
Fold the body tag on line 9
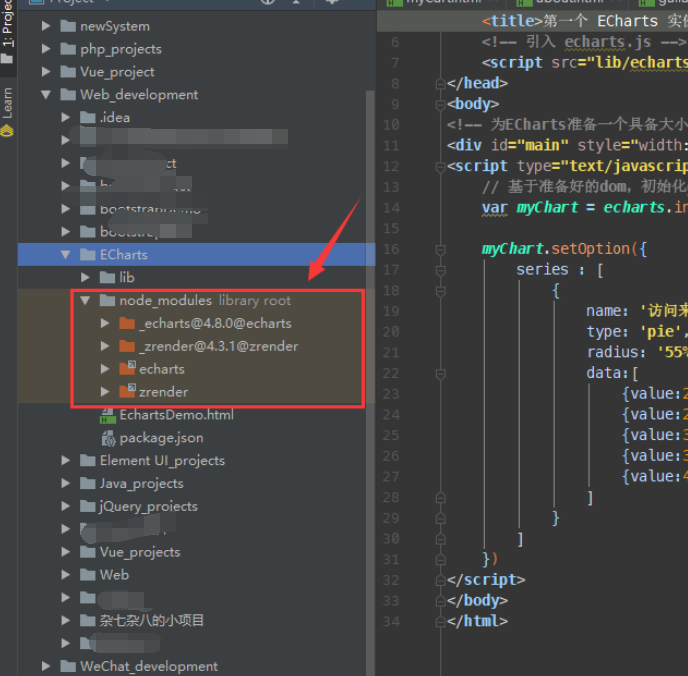point(441,104)
